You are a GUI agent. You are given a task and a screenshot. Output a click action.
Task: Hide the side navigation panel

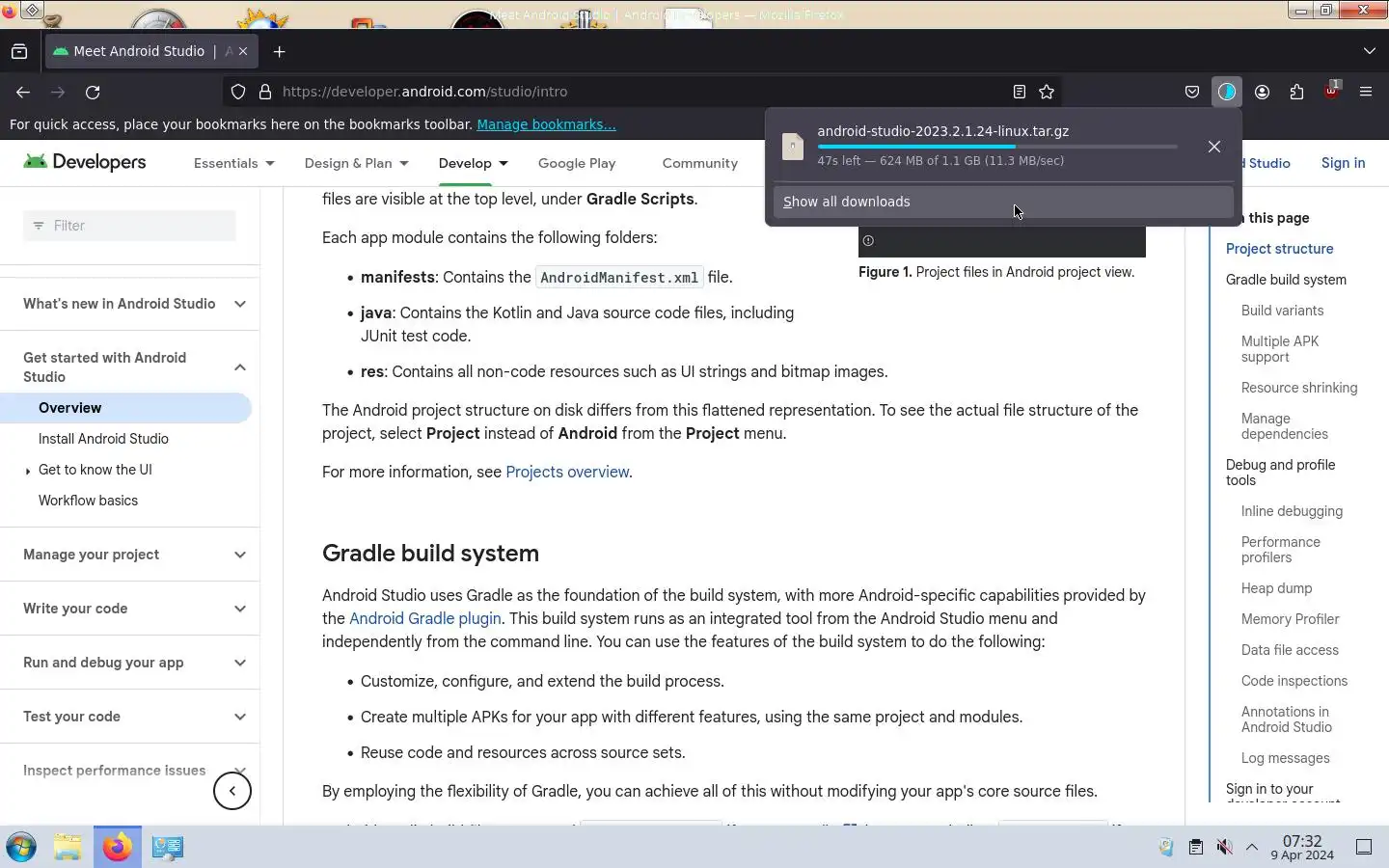coord(232,791)
